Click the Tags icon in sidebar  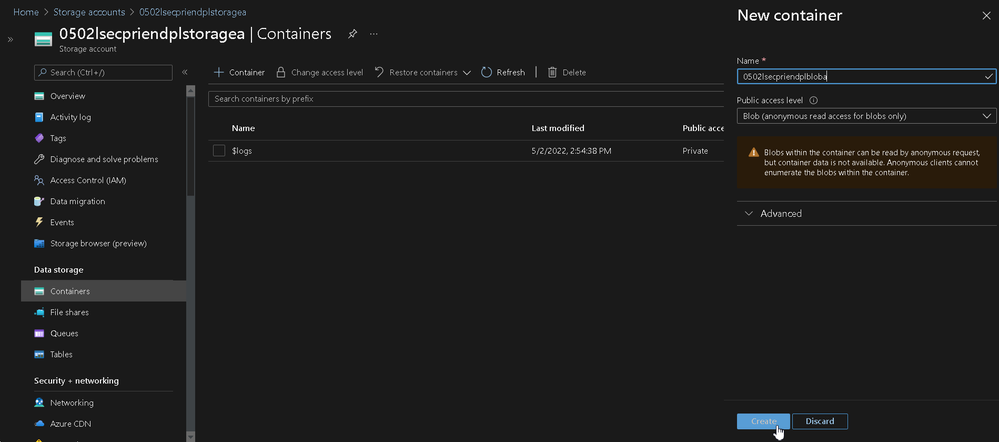click(x=40, y=138)
